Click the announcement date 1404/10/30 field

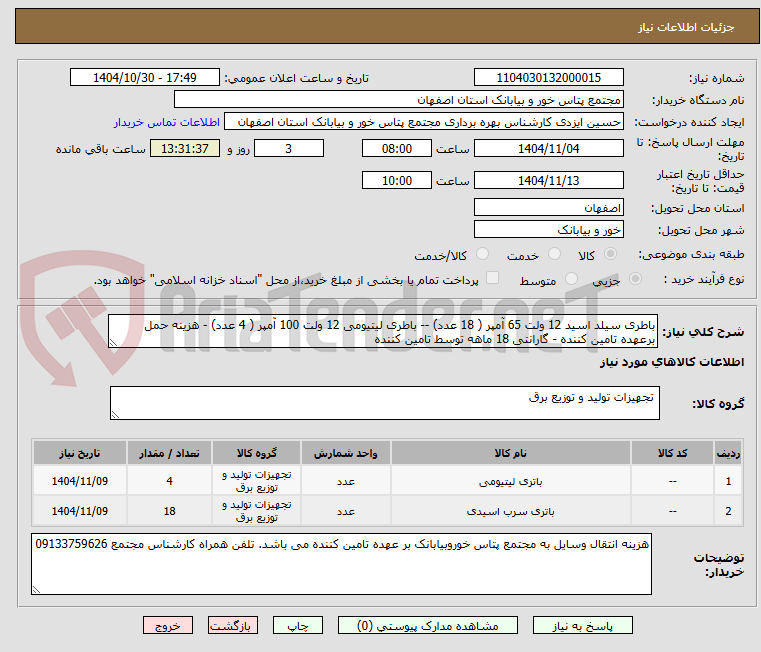tap(145, 78)
